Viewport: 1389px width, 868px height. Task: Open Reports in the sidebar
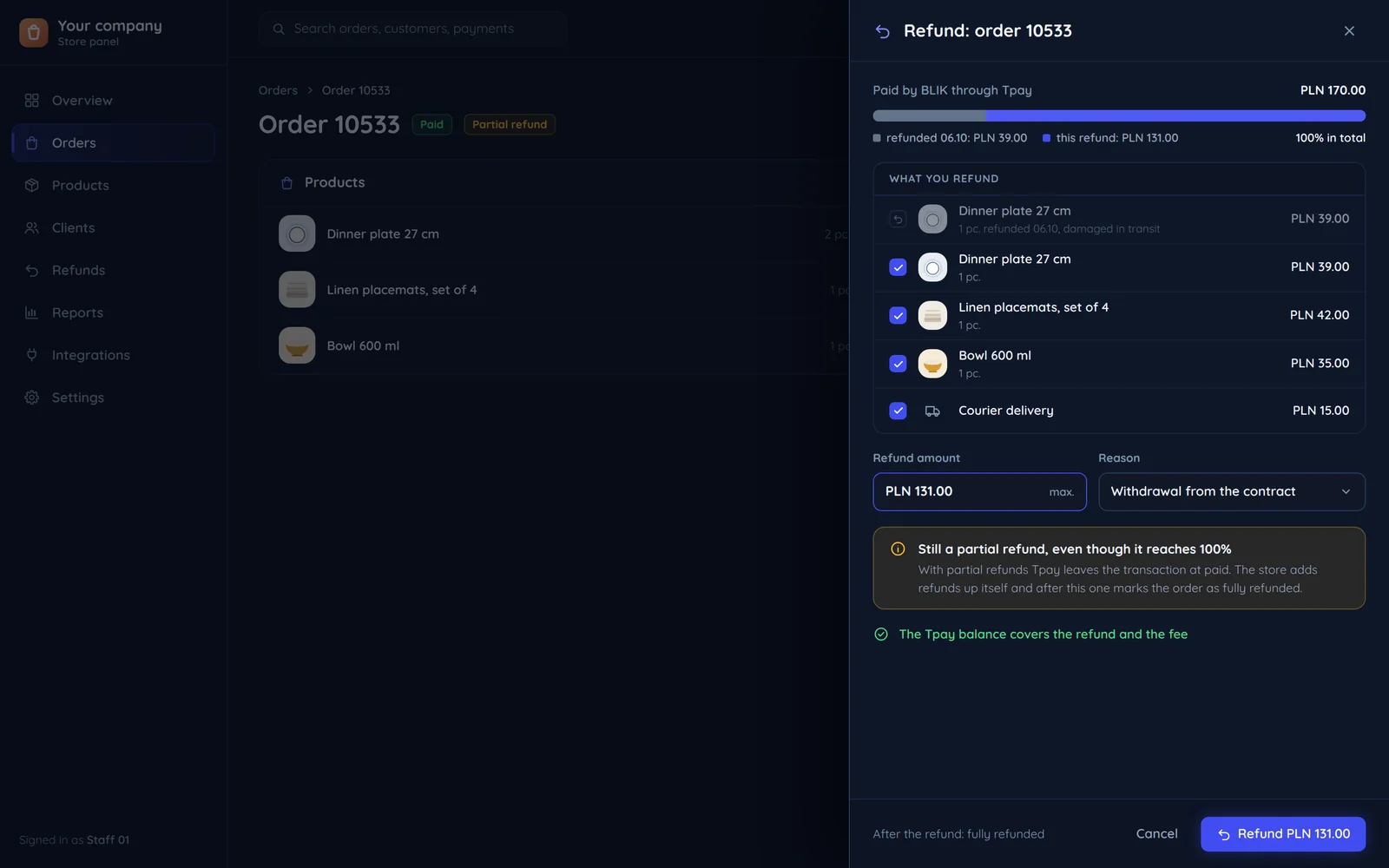coord(114,313)
